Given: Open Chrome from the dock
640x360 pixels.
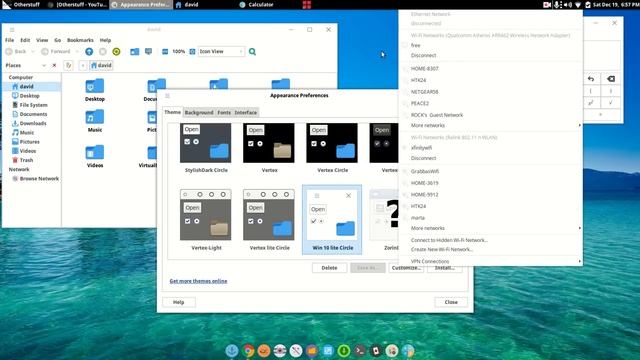Looking at the screenshot, I should point(248,351).
